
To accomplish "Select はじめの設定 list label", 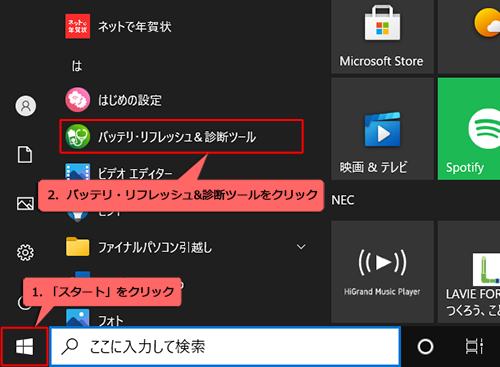I will (x=130, y=100).
